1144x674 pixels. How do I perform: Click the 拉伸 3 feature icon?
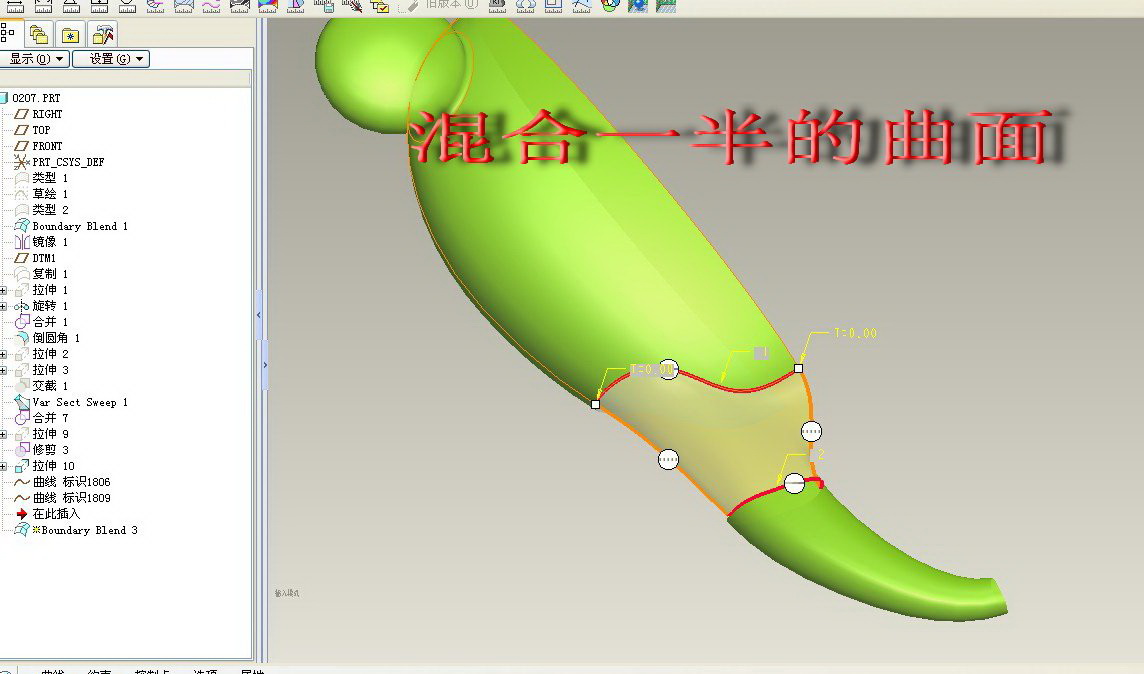22,371
